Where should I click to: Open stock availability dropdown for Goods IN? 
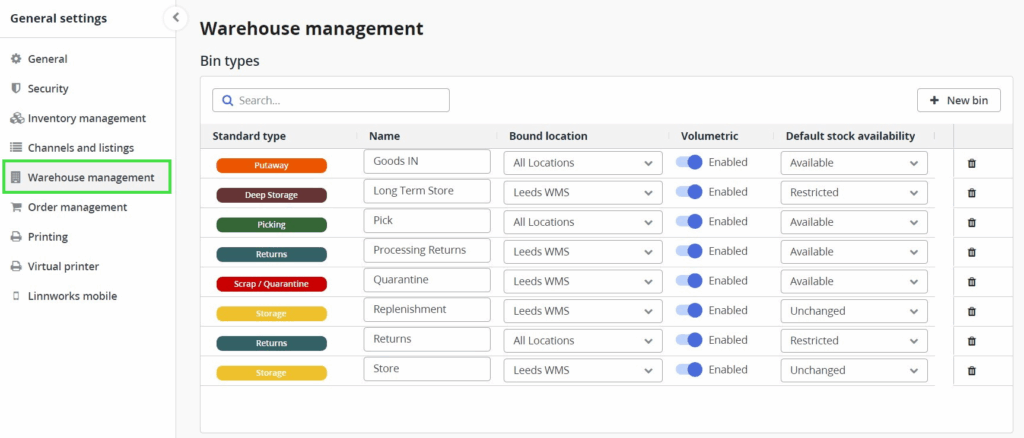tap(854, 163)
